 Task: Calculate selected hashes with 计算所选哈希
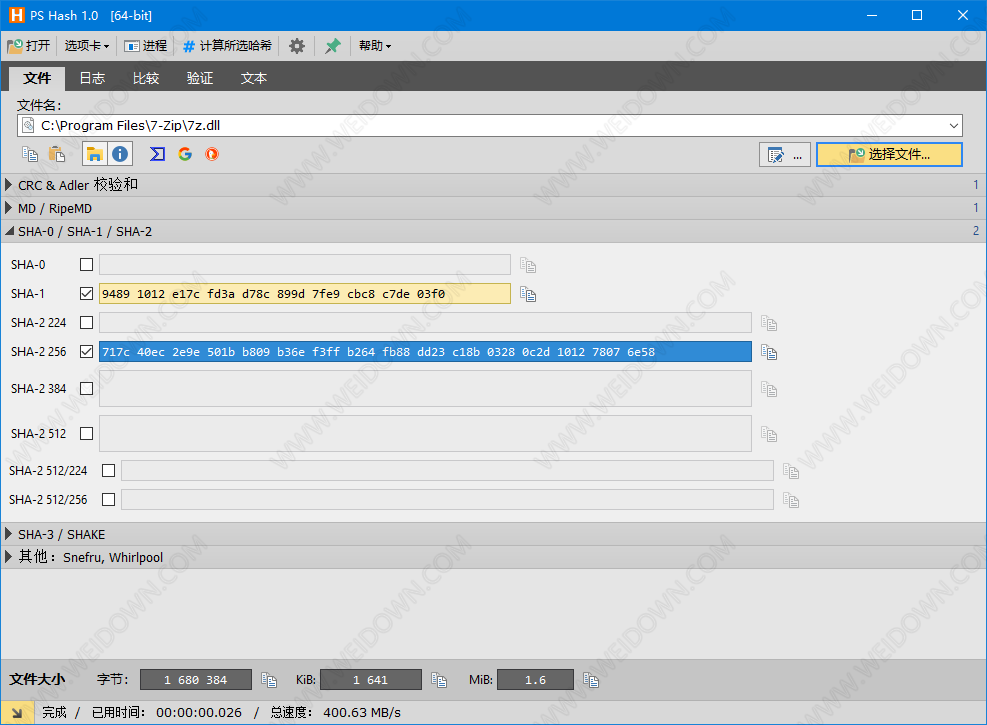click(227, 46)
